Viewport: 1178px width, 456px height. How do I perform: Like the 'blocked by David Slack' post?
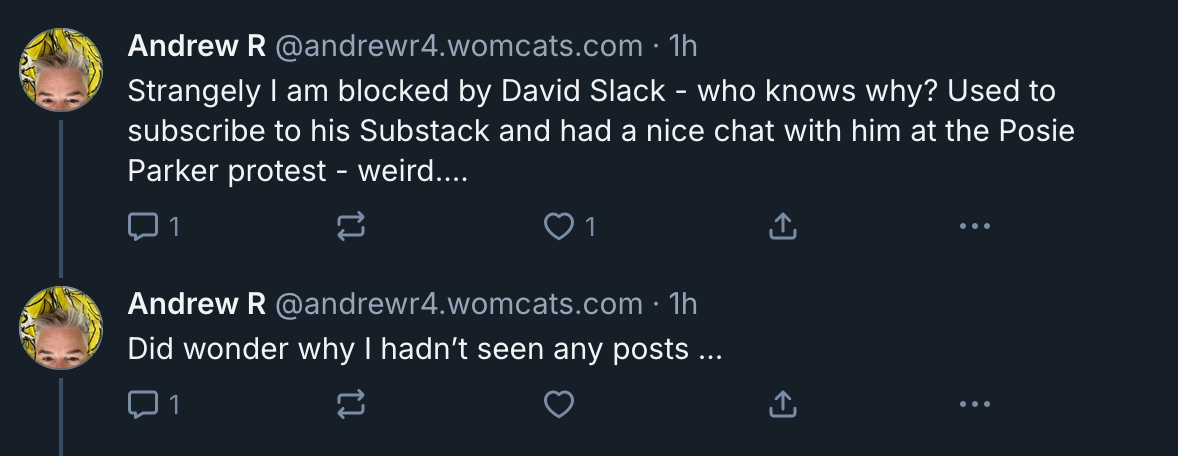(x=557, y=228)
